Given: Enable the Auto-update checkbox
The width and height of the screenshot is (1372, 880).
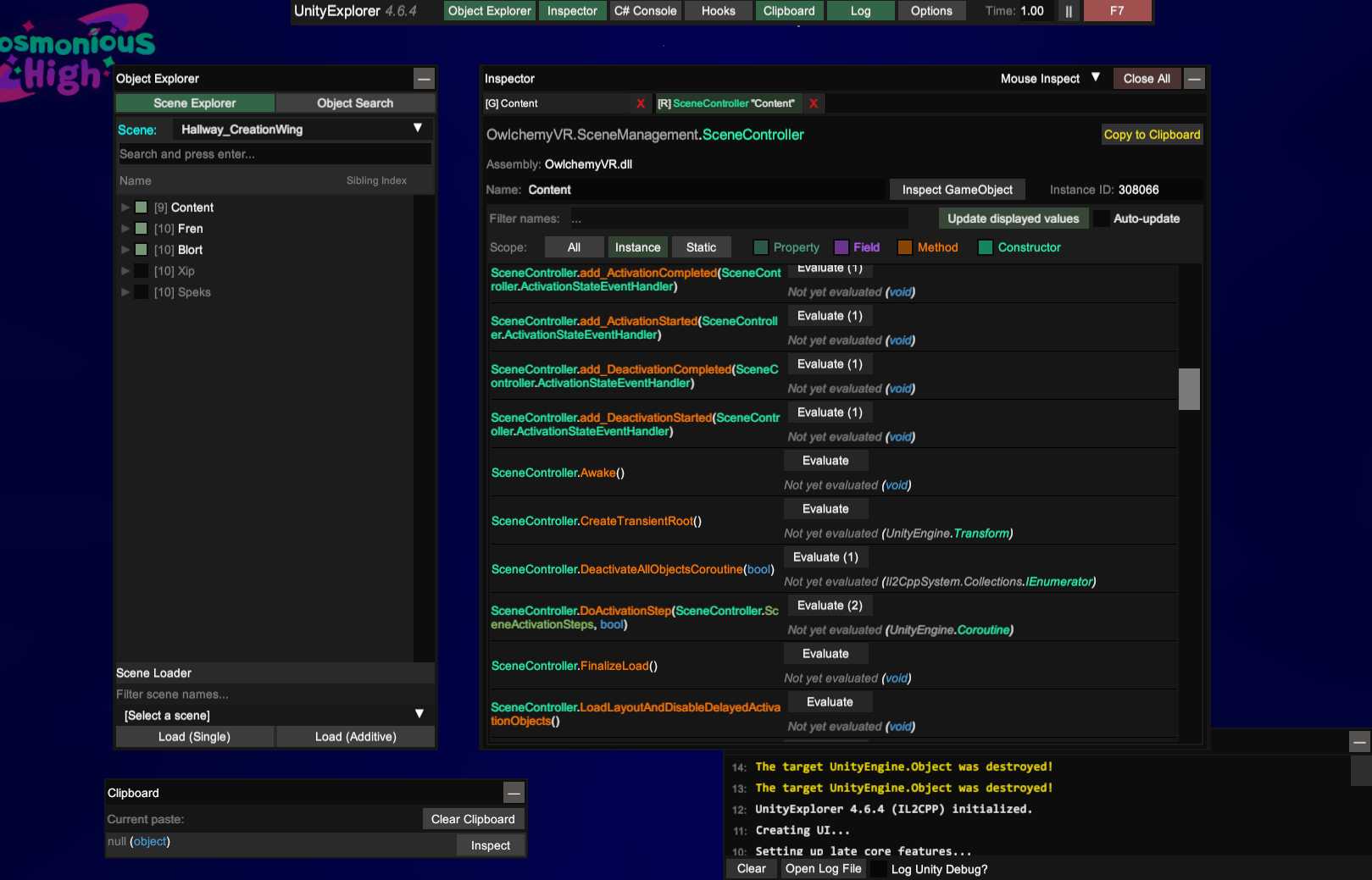Looking at the screenshot, I should tap(1101, 218).
